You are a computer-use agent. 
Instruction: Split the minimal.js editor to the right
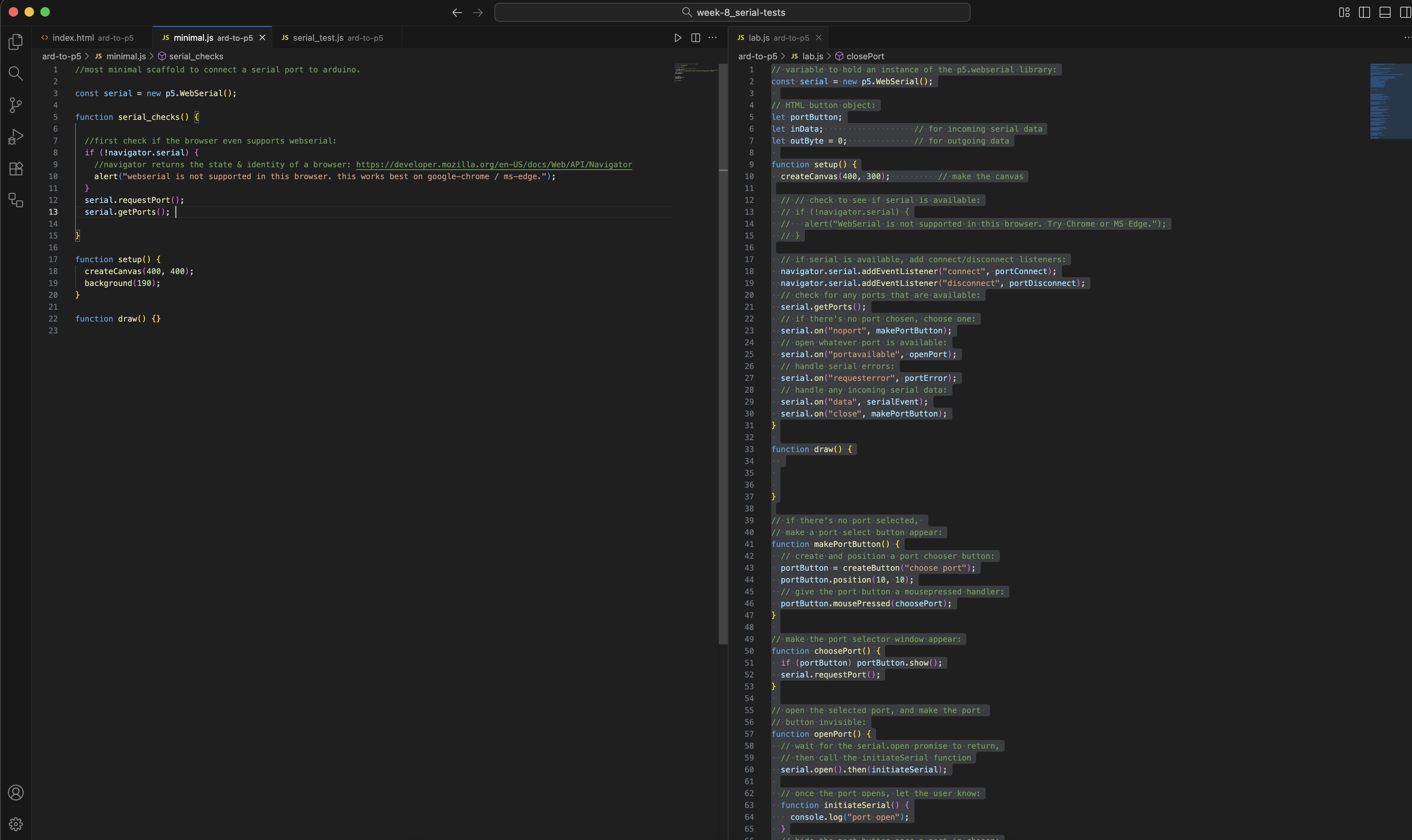[x=696, y=38]
